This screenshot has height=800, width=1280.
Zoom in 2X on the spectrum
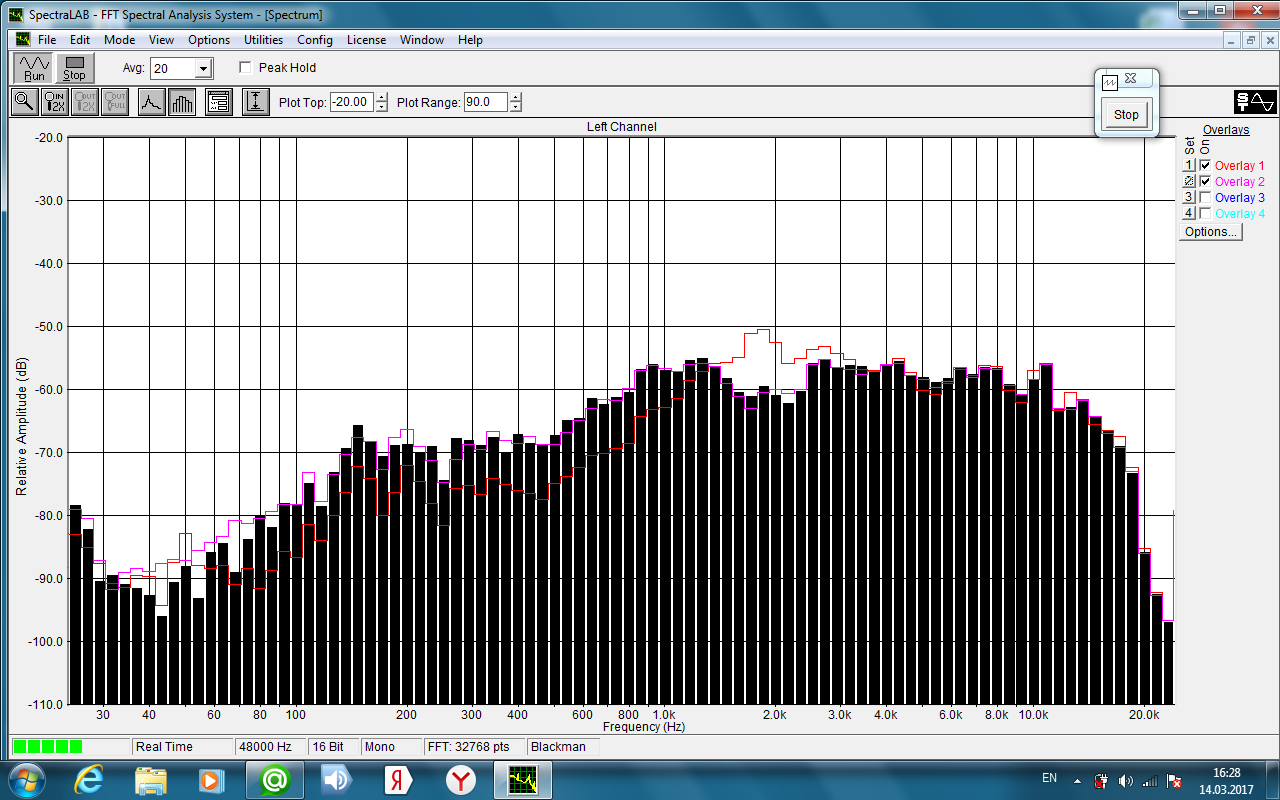pos(55,102)
